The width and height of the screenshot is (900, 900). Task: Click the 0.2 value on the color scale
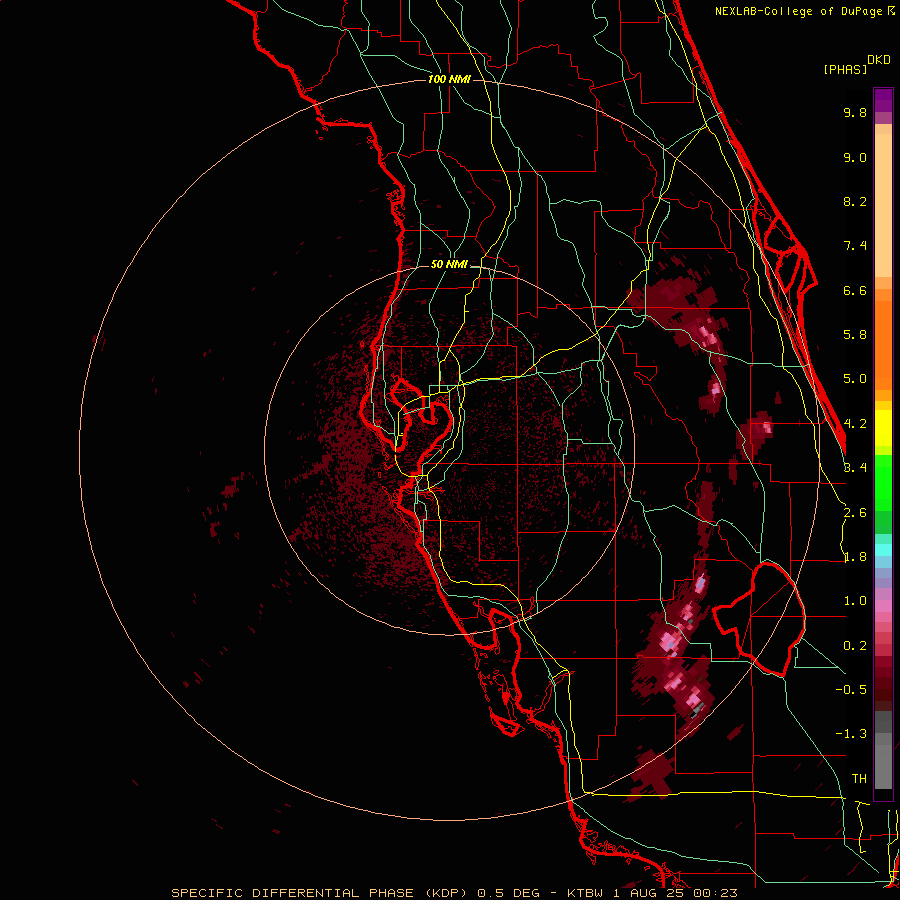coord(855,646)
